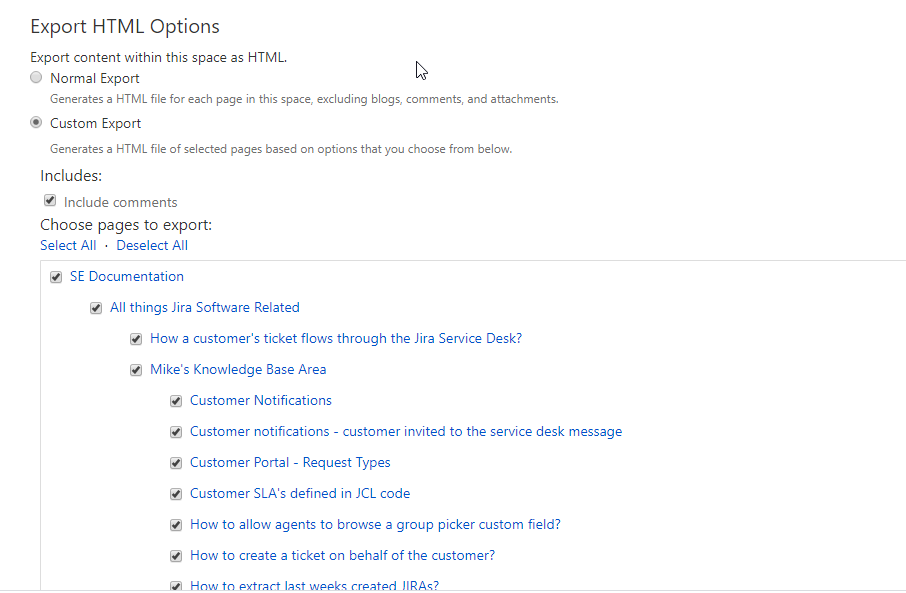Open the SE Documentation page link
The image size is (906, 593).
tap(127, 276)
